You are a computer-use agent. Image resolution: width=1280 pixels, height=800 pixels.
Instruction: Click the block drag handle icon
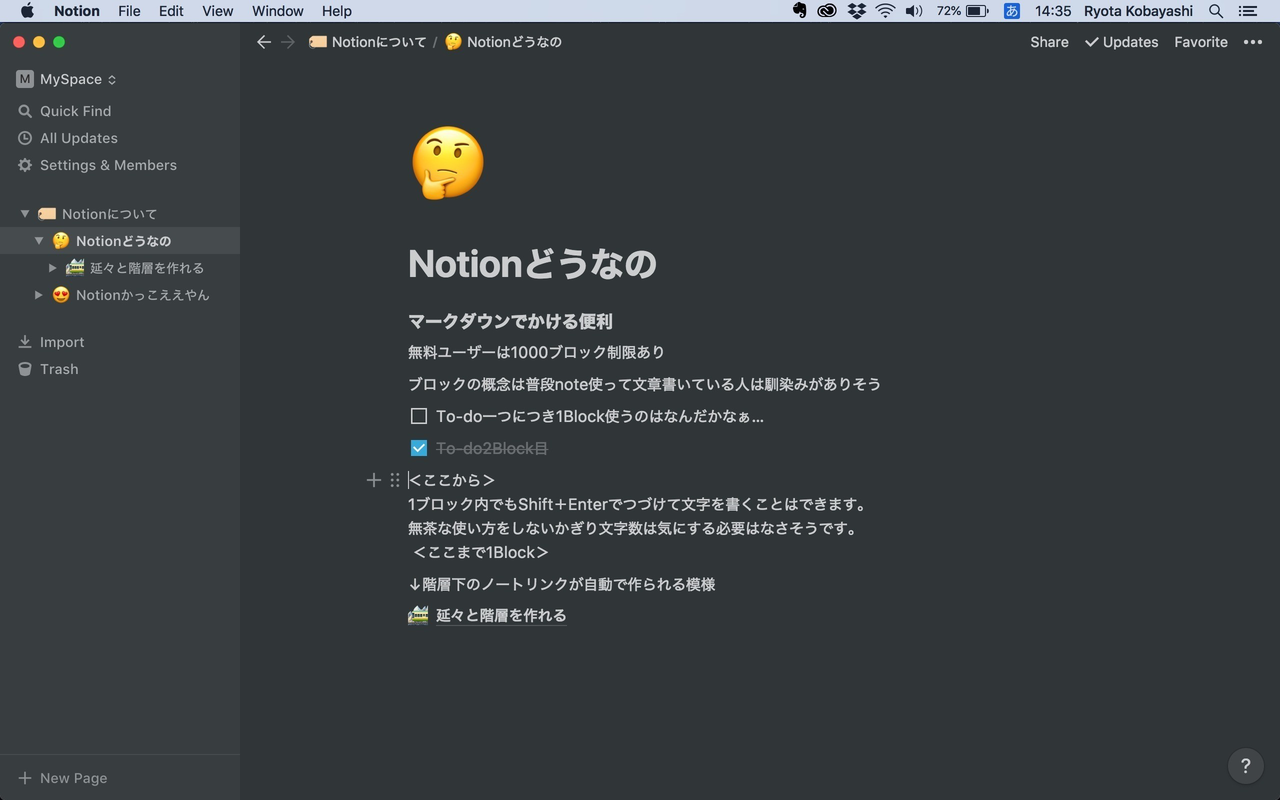coord(395,480)
